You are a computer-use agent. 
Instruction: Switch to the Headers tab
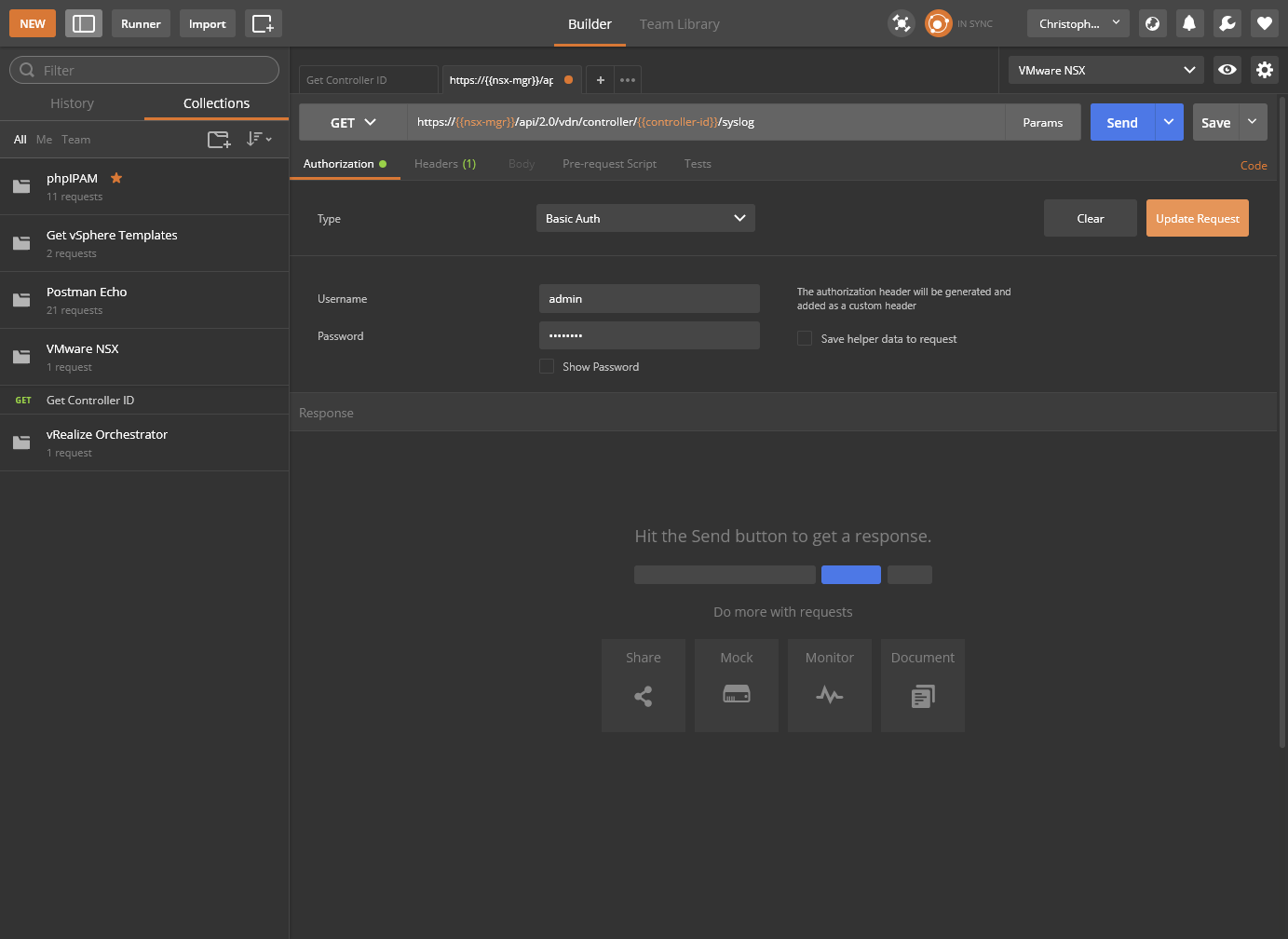click(x=444, y=164)
